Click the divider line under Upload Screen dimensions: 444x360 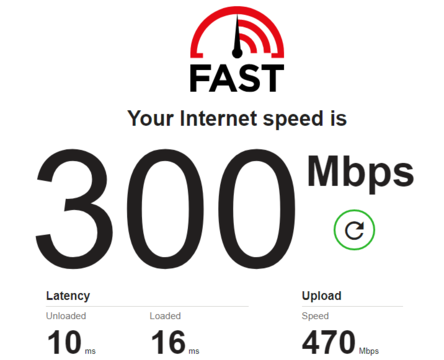point(352,306)
